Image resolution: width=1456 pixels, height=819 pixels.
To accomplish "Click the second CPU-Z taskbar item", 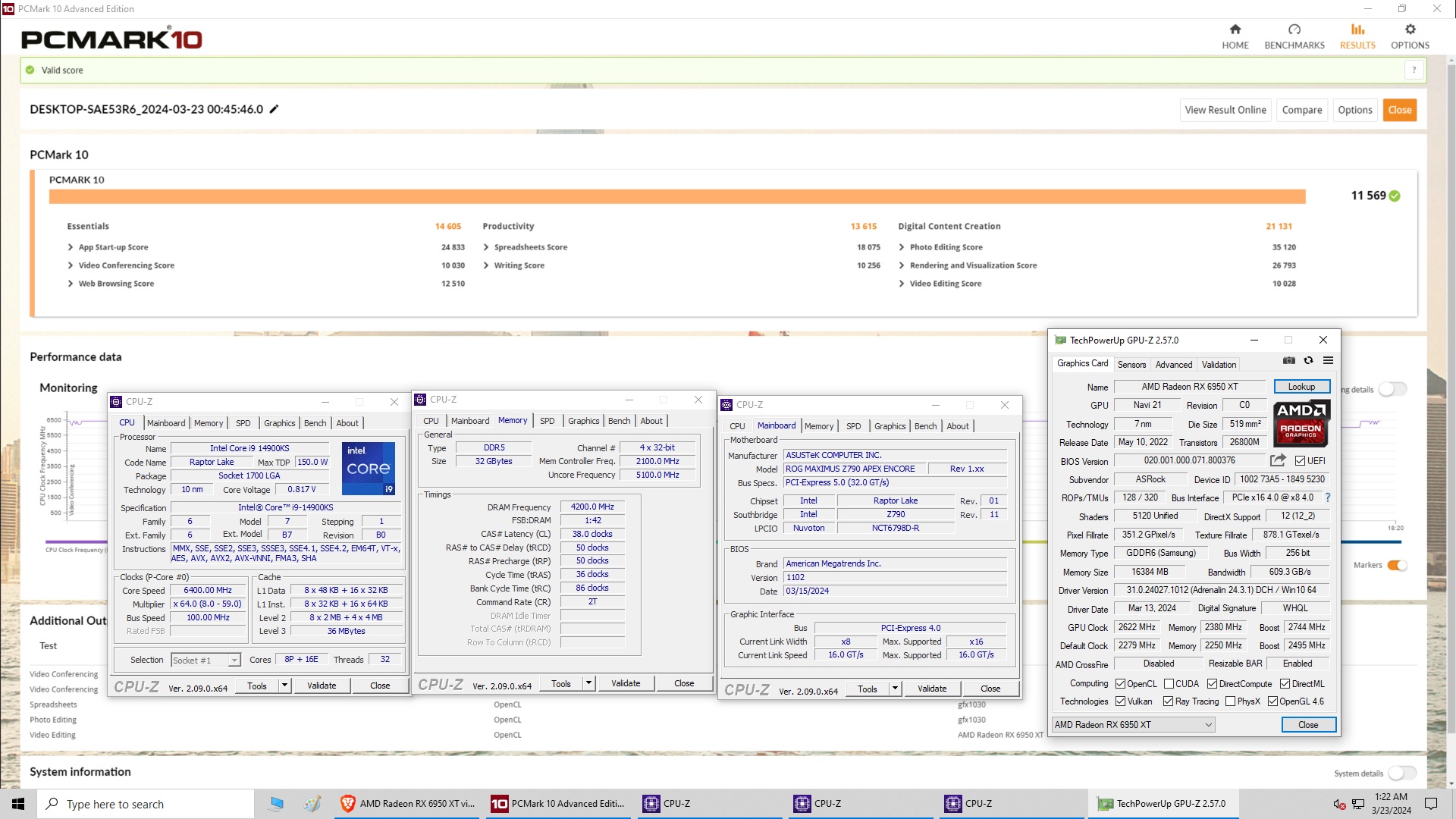I will [861, 804].
